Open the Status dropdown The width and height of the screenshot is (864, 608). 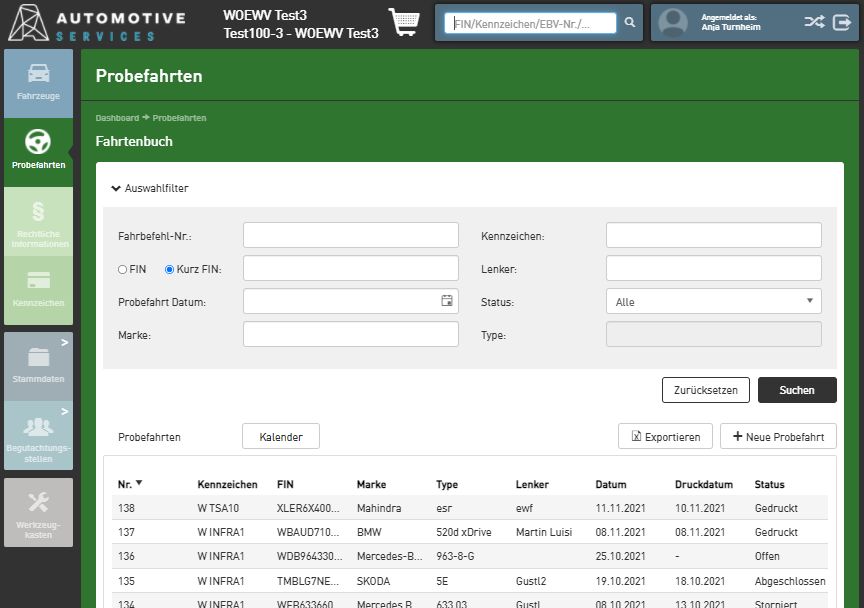[713, 301]
